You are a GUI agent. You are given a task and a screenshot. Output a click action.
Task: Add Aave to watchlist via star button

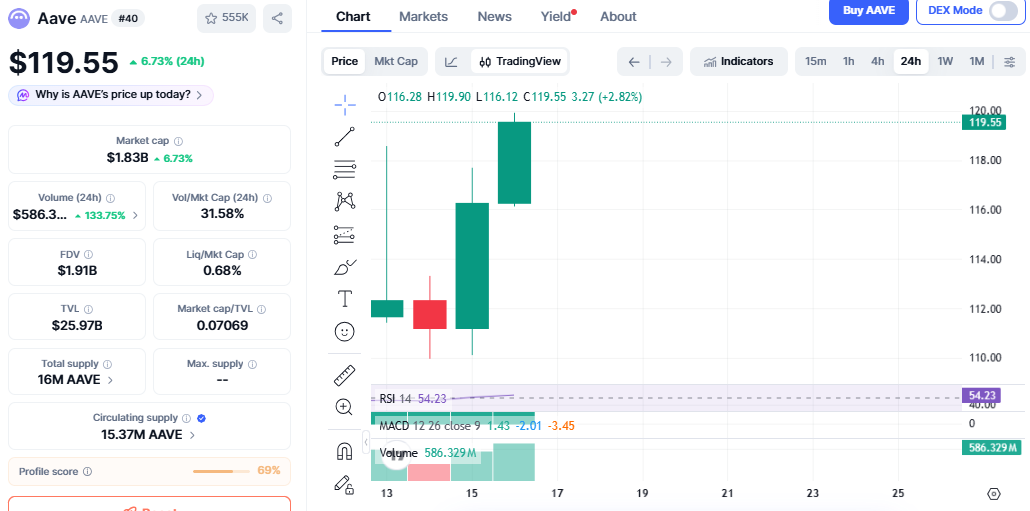pyautogui.click(x=226, y=18)
